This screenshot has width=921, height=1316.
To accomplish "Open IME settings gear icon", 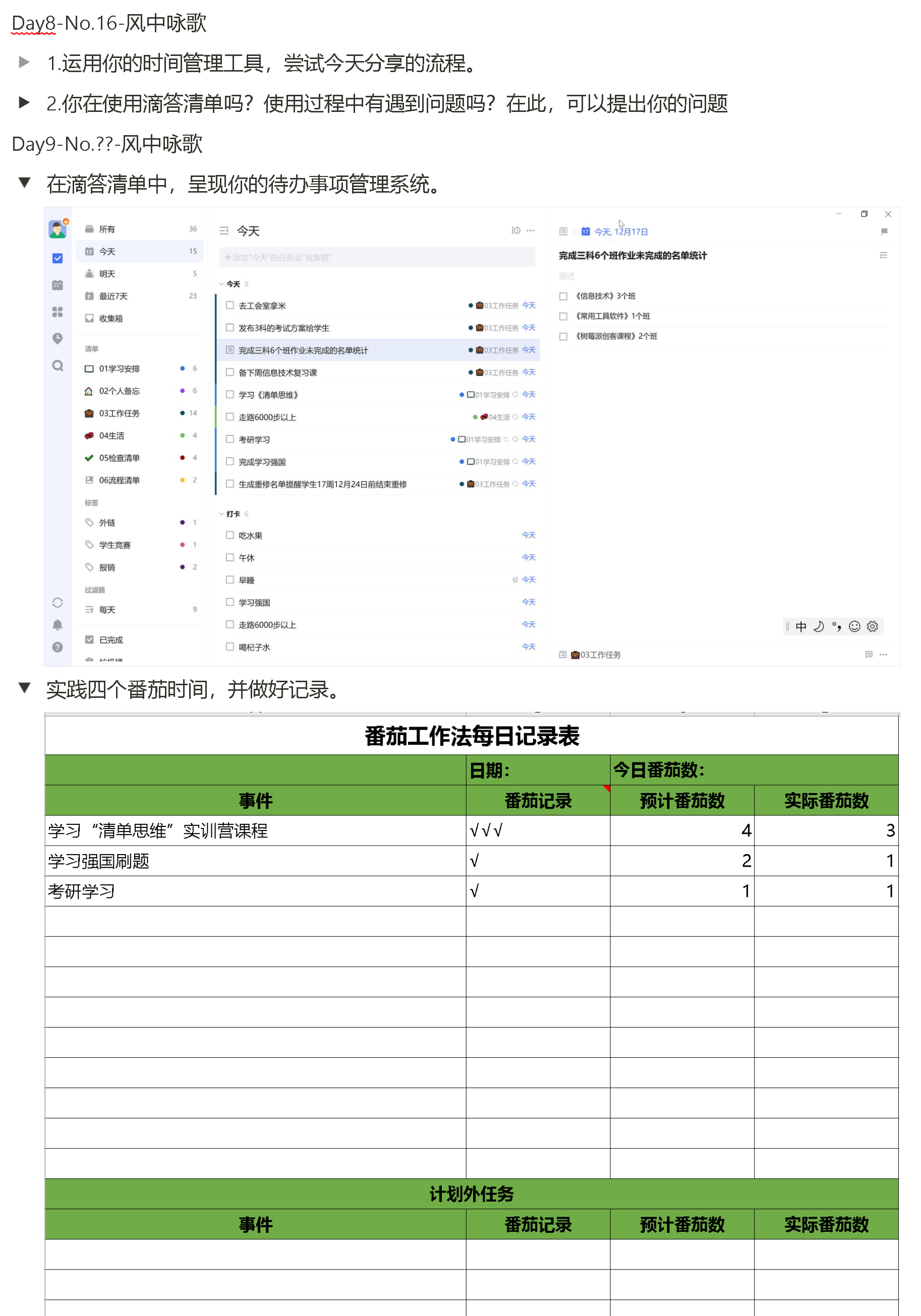I will click(872, 626).
